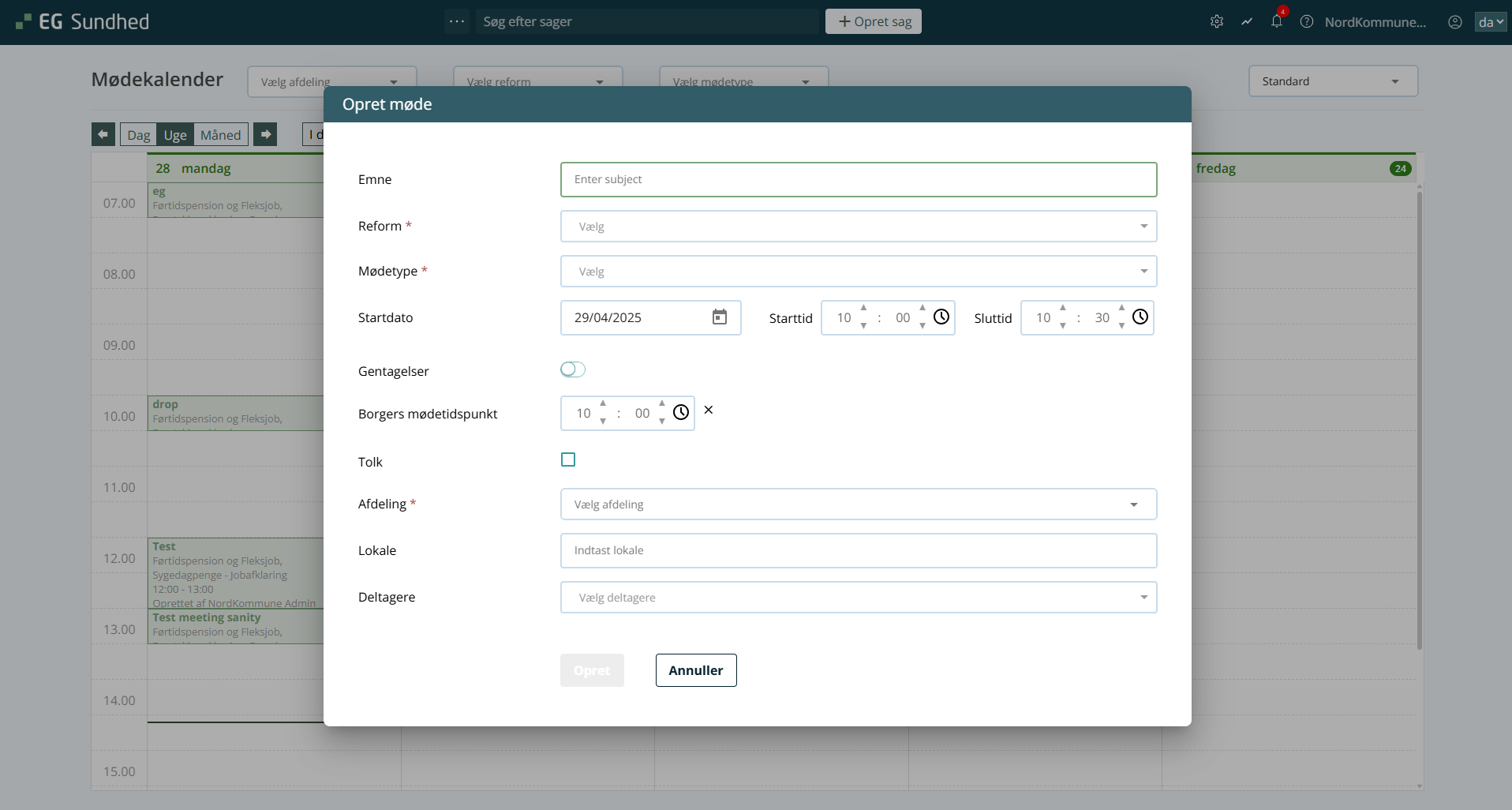Click the Emne subject input field
This screenshot has width=1512, height=810.
coord(858,179)
